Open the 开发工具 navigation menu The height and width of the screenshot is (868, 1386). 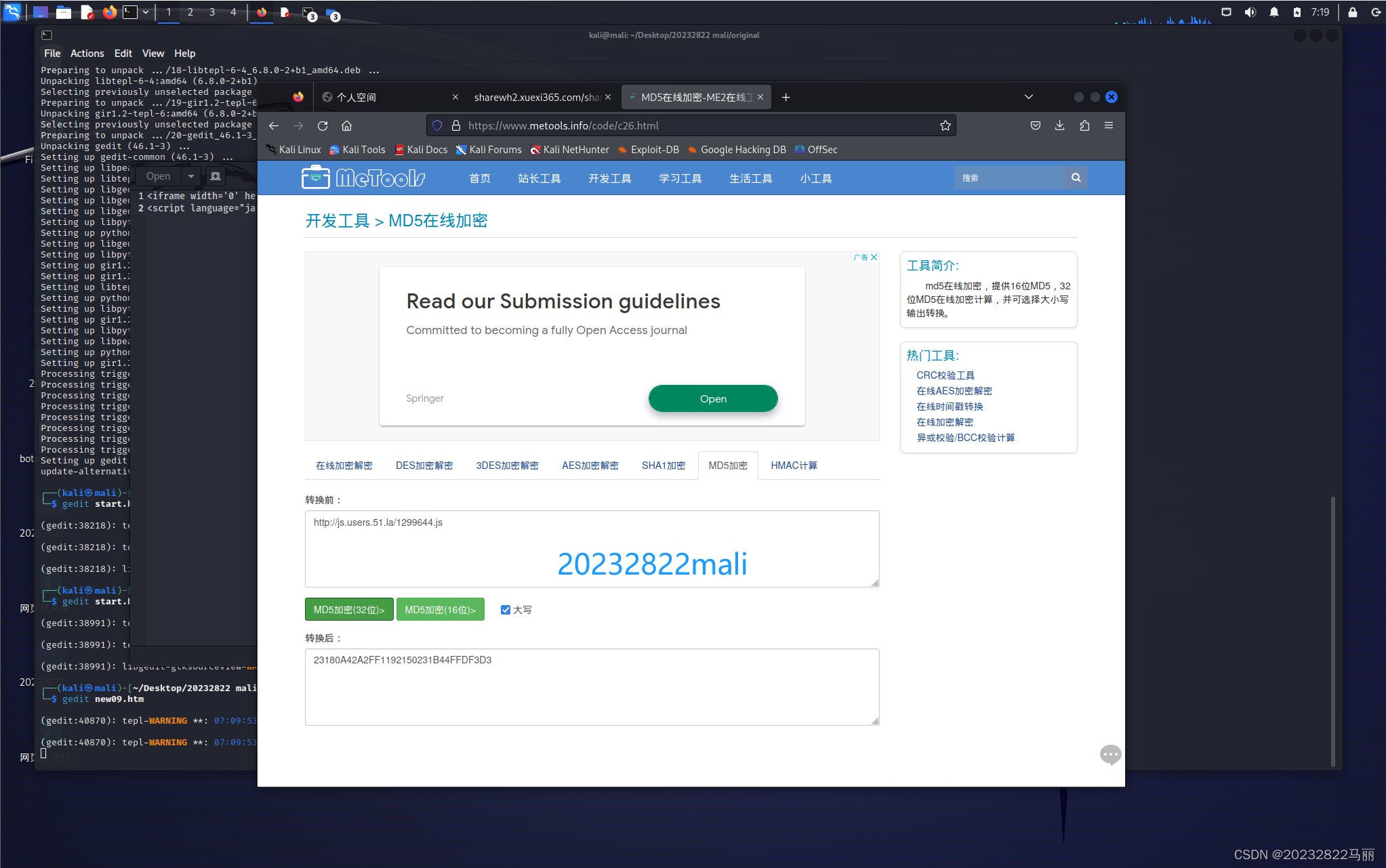[x=610, y=179]
